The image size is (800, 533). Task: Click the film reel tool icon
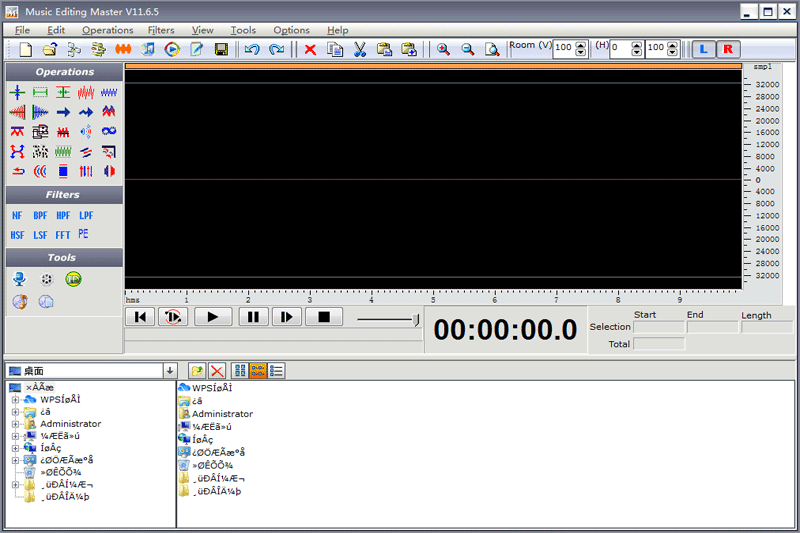tap(46, 279)
